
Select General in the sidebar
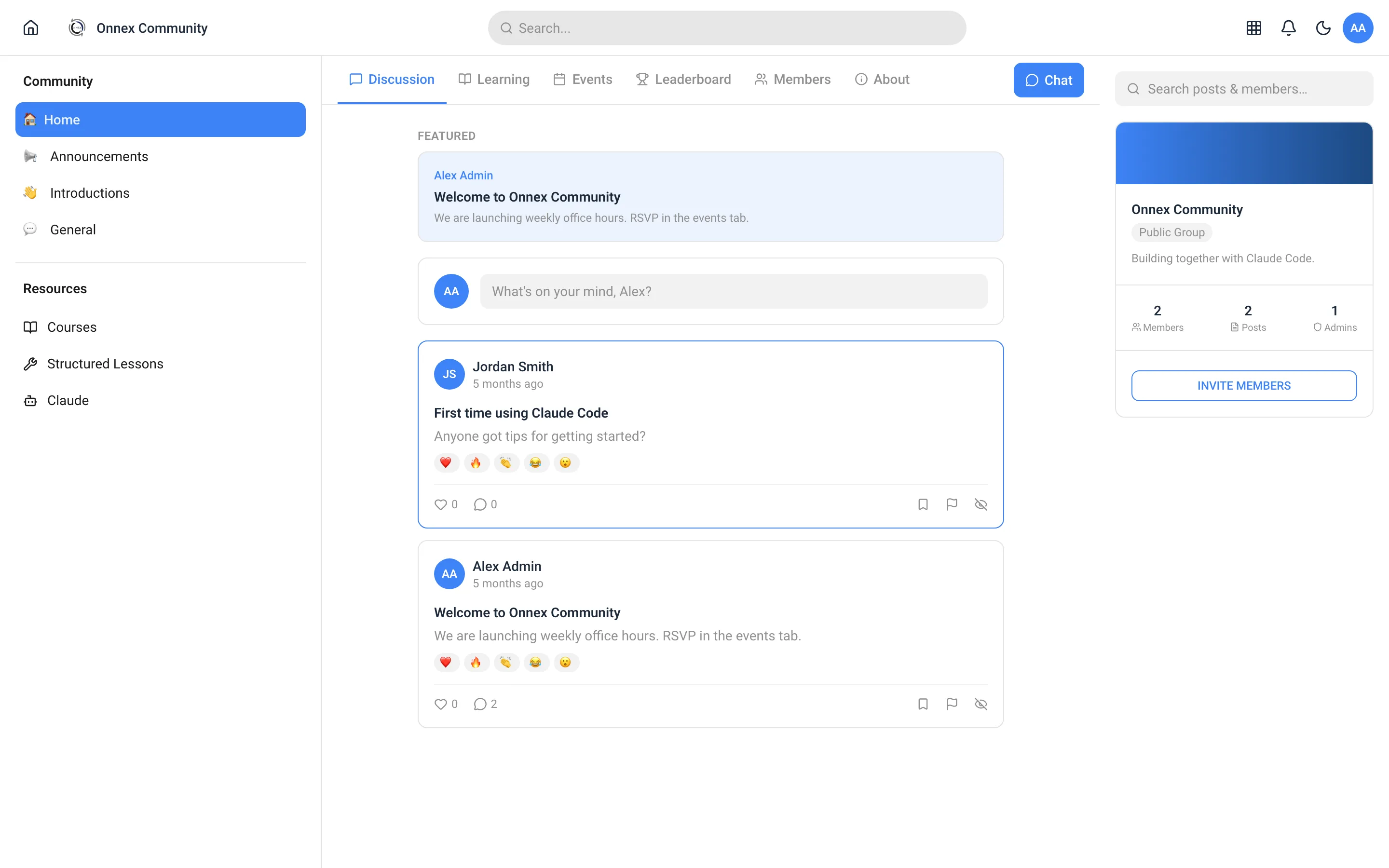click(x=160, y=230)
